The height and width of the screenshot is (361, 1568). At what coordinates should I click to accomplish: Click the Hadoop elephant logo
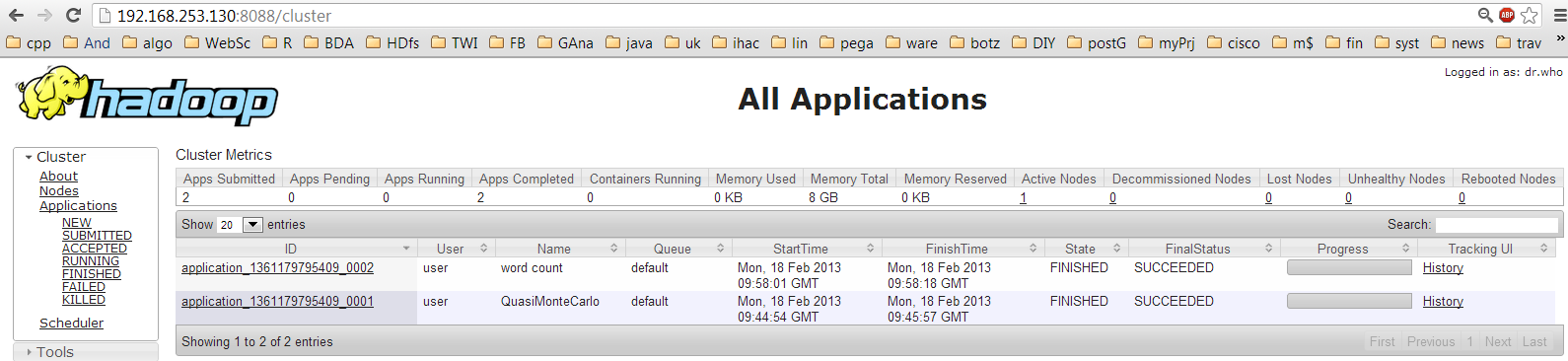(x=147, y=96)
